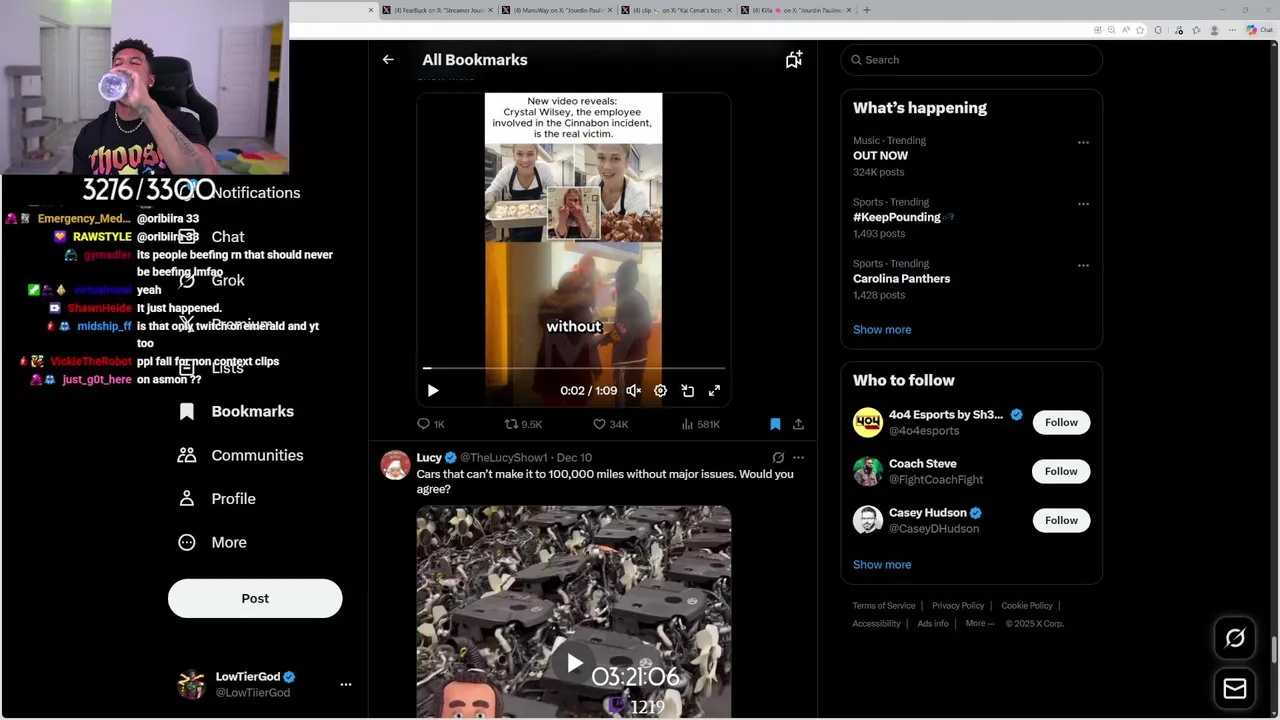
Task: Switch to ManuWay on X browser tab
Action: click(x=556, y=10)
